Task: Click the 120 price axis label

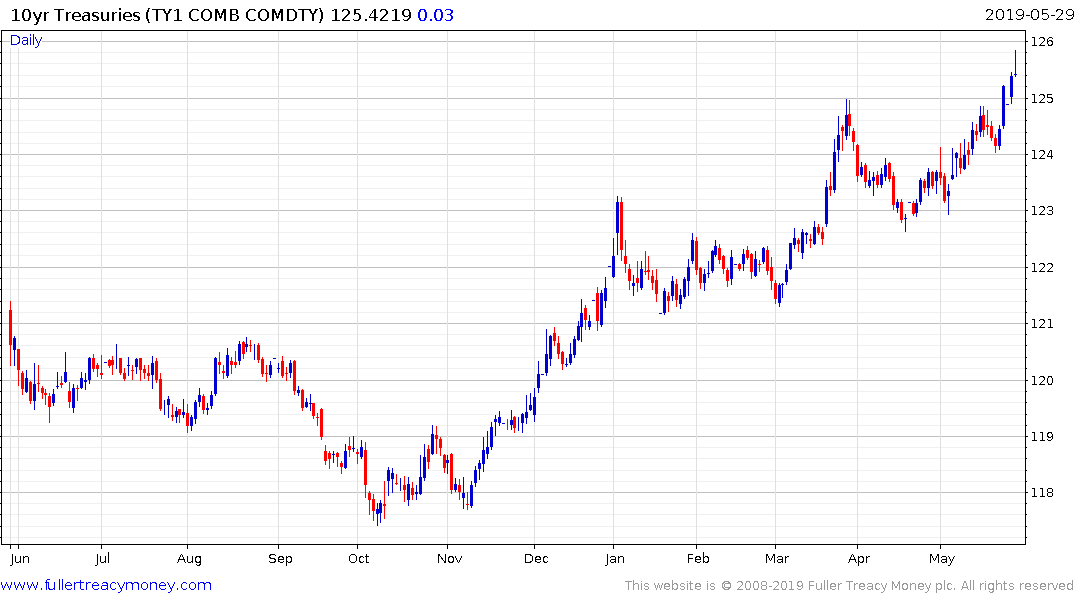Action: click(x=1042, y=381)
